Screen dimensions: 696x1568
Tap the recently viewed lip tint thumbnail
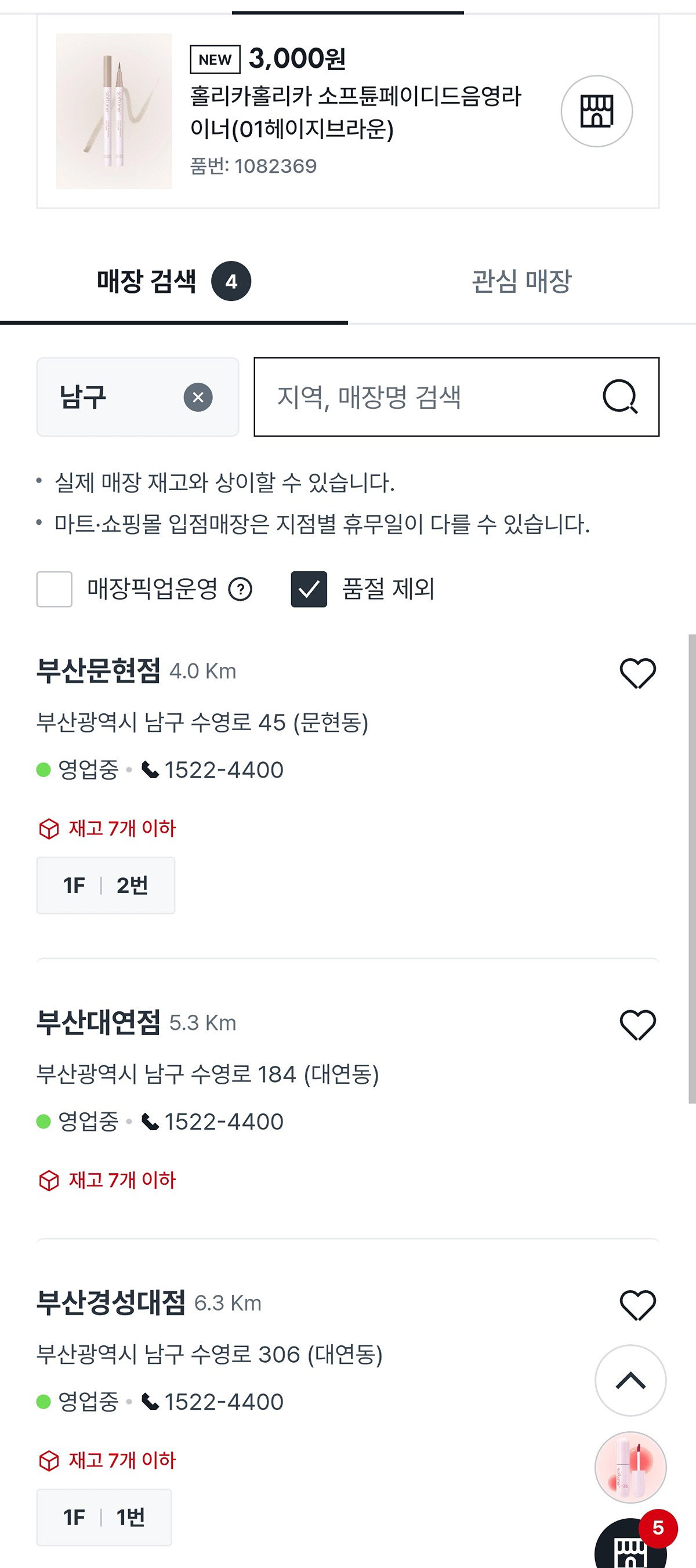tap(630, 1467)
